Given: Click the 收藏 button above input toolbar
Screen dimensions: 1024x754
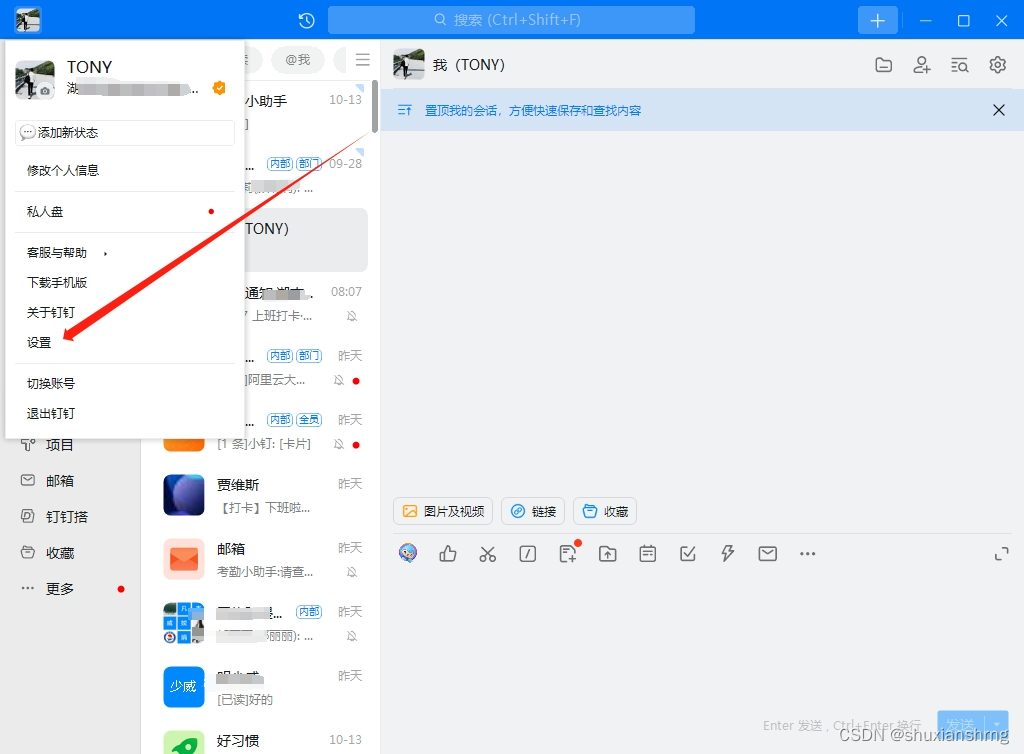Looking at the screenshot, I should (605, 511).
